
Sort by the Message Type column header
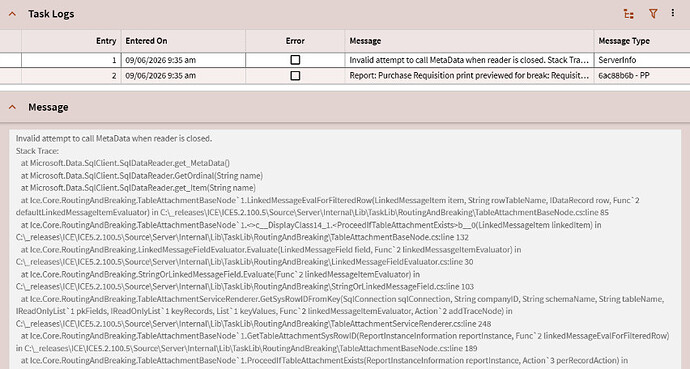pos(642,41)
